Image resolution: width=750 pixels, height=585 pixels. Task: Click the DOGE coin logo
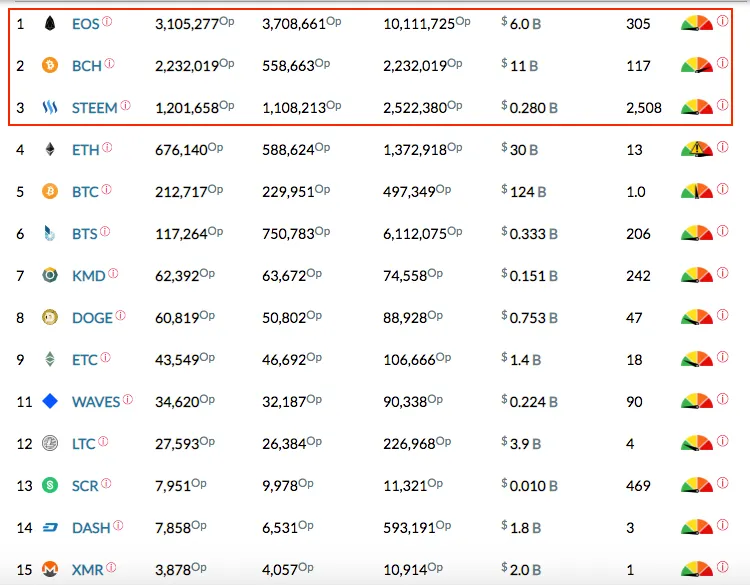point(50,317)
